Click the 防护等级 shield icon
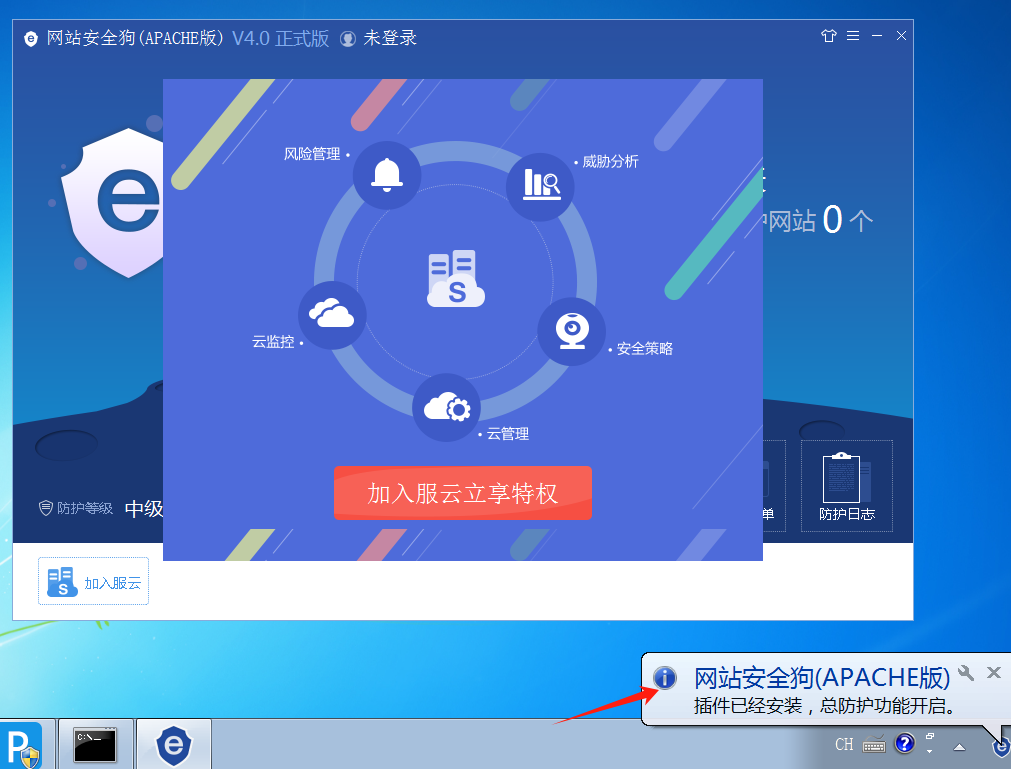 click(46, 508)
